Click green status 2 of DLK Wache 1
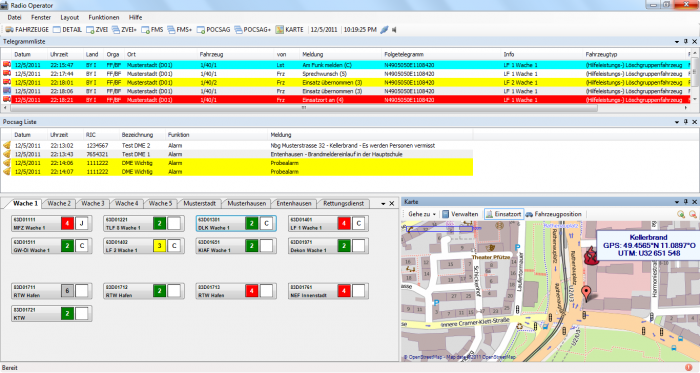 pyautogui.click(x=252, y=223)
